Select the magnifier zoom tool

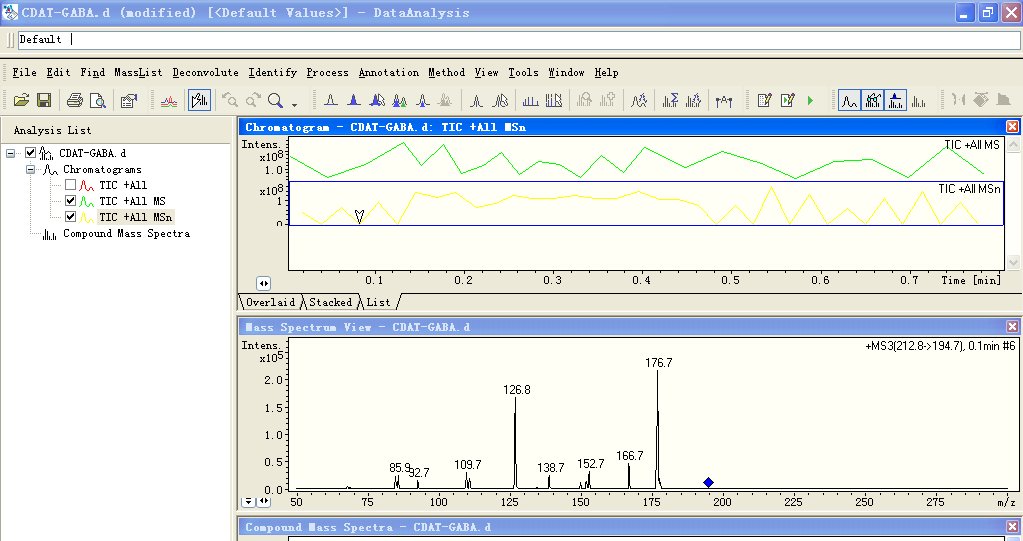[275, 100]
